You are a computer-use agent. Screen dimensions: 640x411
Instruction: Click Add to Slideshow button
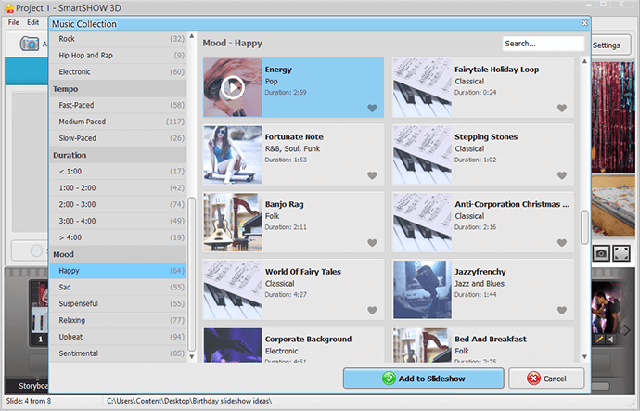coord(424,378)
